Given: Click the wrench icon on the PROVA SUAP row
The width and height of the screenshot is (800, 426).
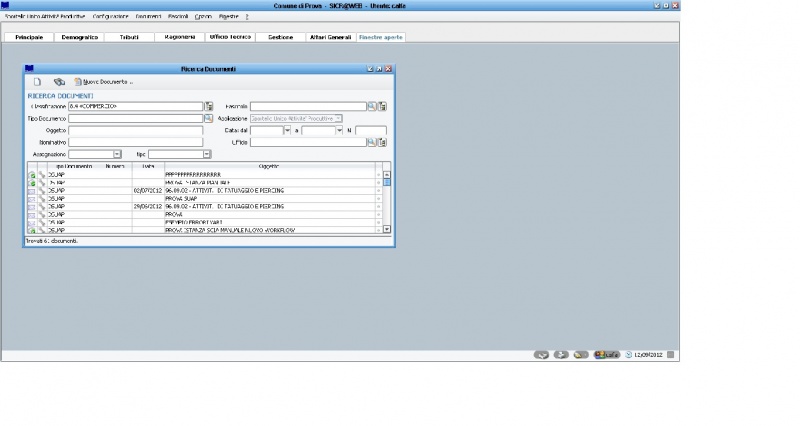Looking at the screenshot, I should point(42,198).
